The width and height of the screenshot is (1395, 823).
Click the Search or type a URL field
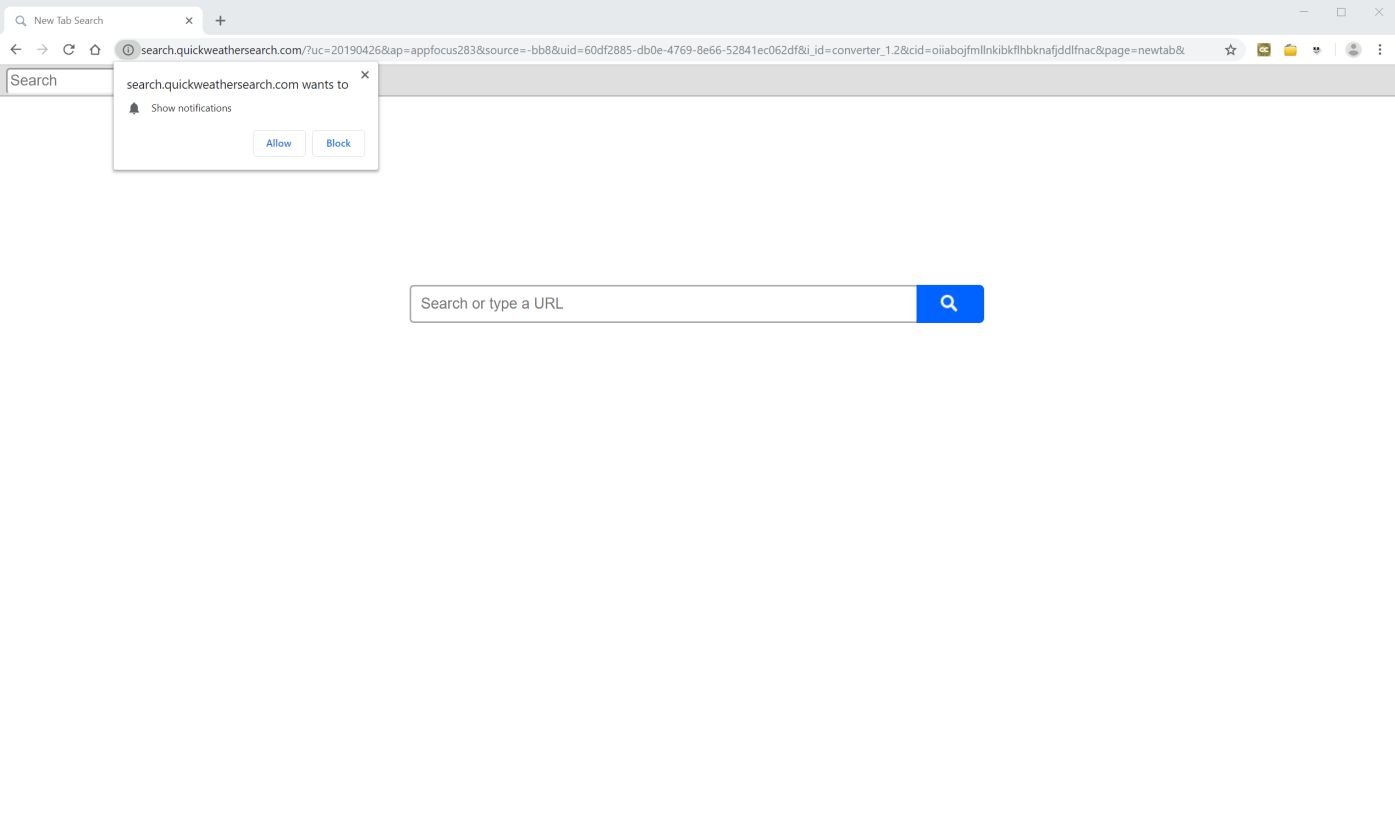[x=663, y=303]
